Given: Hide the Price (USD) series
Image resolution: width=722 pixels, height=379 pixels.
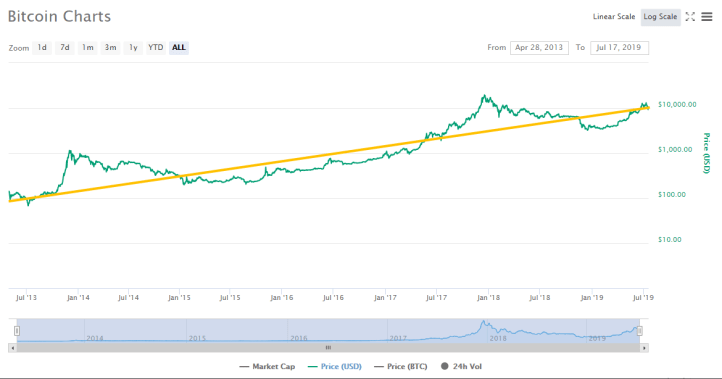Looking at the screenshot, I should (x=335, y=367).
